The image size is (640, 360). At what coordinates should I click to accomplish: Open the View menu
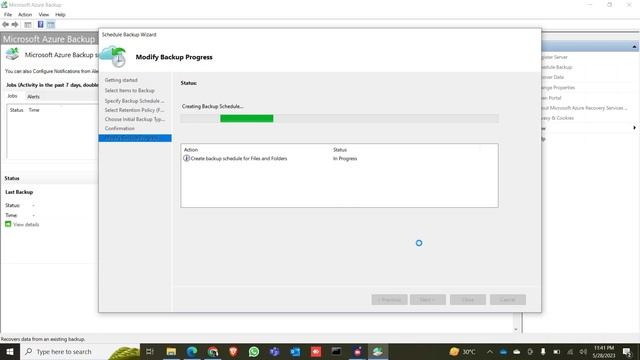(x=44, y=14)
